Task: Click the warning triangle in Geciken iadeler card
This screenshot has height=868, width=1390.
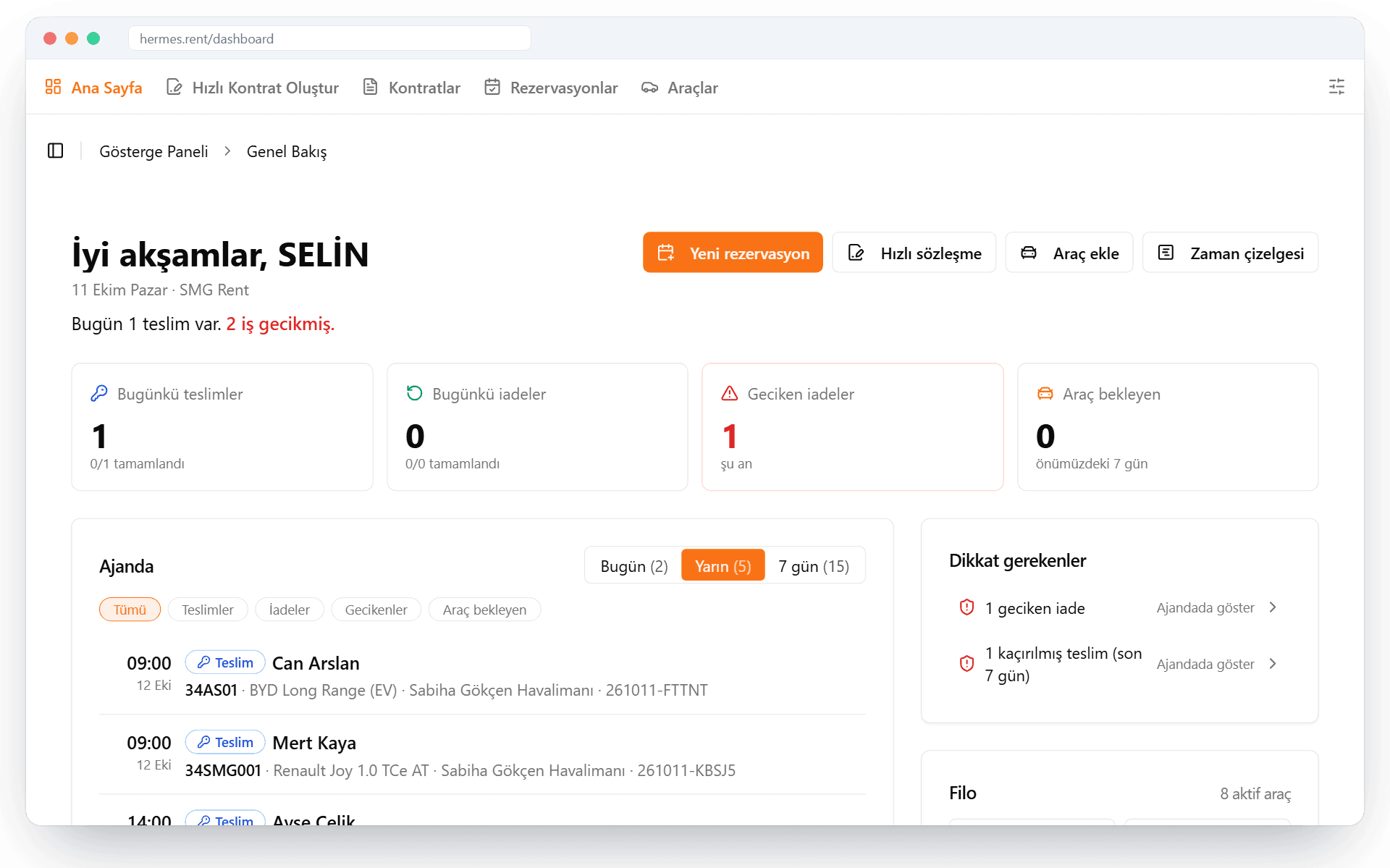Action: pos(730,393)
